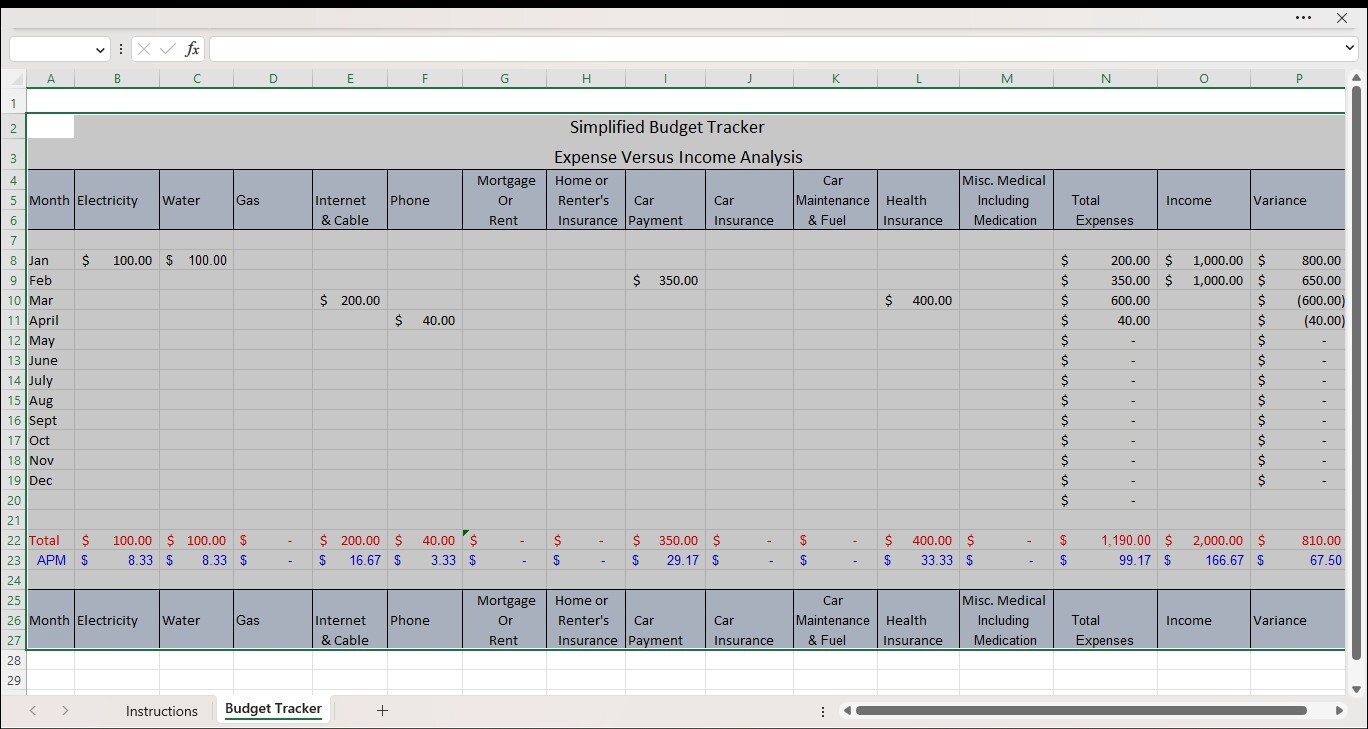Click top 'Misc. Medical Including Medication' header cell
The width and height of the screenshot is (1368, 729).
pos(1006,200)
